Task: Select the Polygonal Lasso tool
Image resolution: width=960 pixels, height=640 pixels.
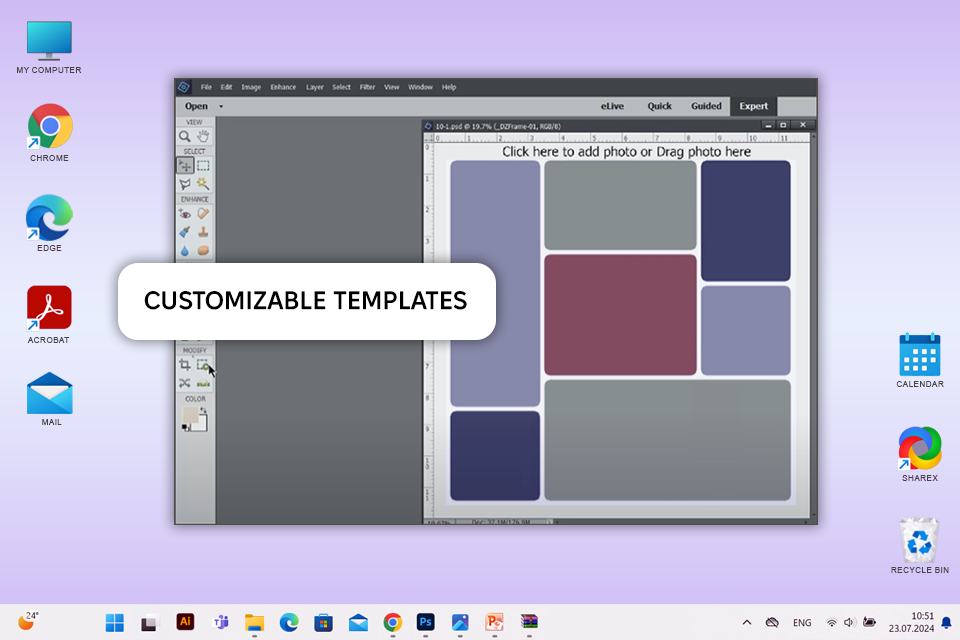Action: click(184, 184)
